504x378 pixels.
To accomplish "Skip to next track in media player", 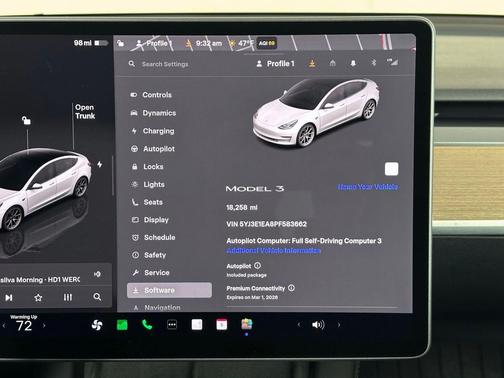I will (9, 297).
